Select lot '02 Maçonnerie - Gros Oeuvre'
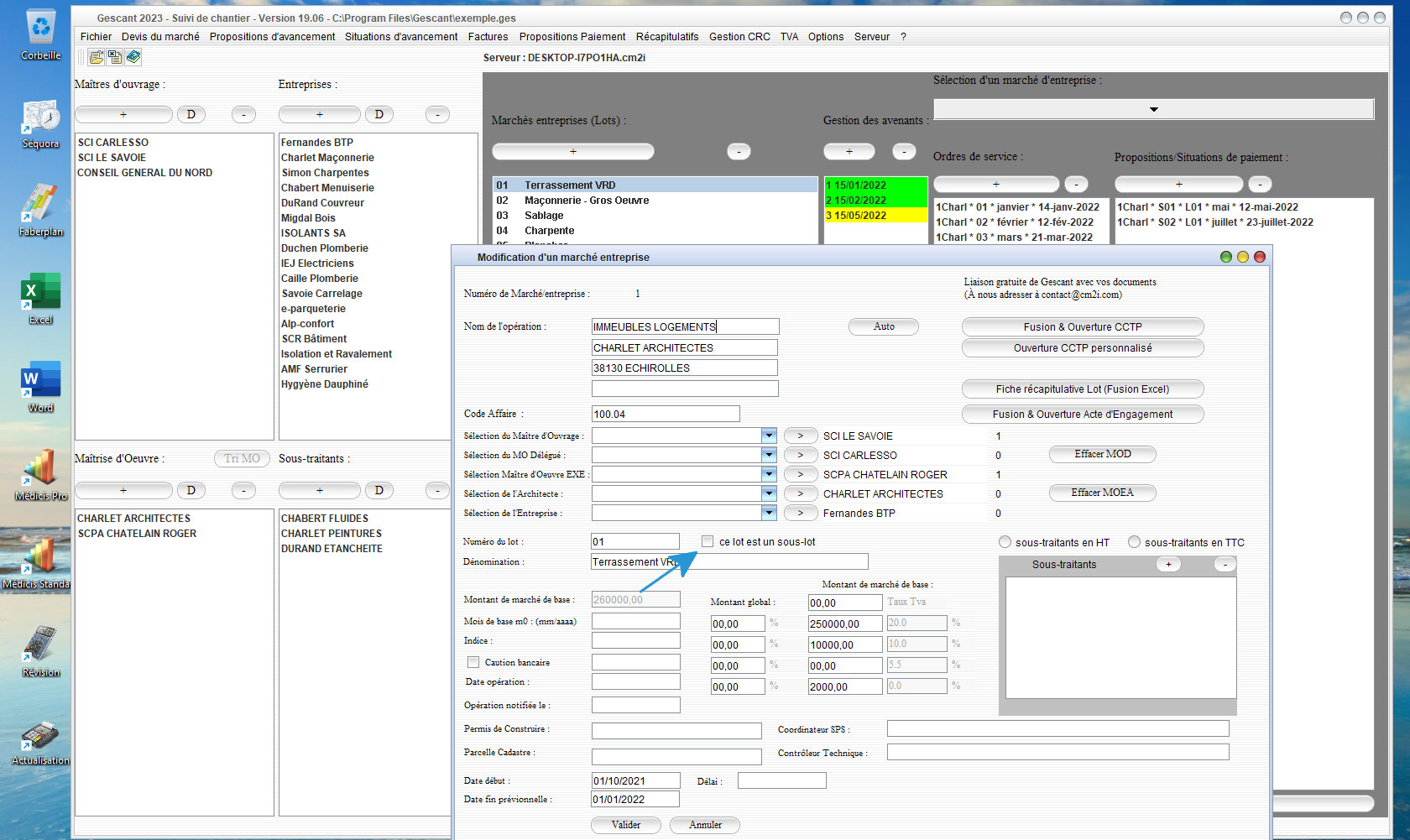The width and height of the screenshot is (1410, 840). (655, 201)
